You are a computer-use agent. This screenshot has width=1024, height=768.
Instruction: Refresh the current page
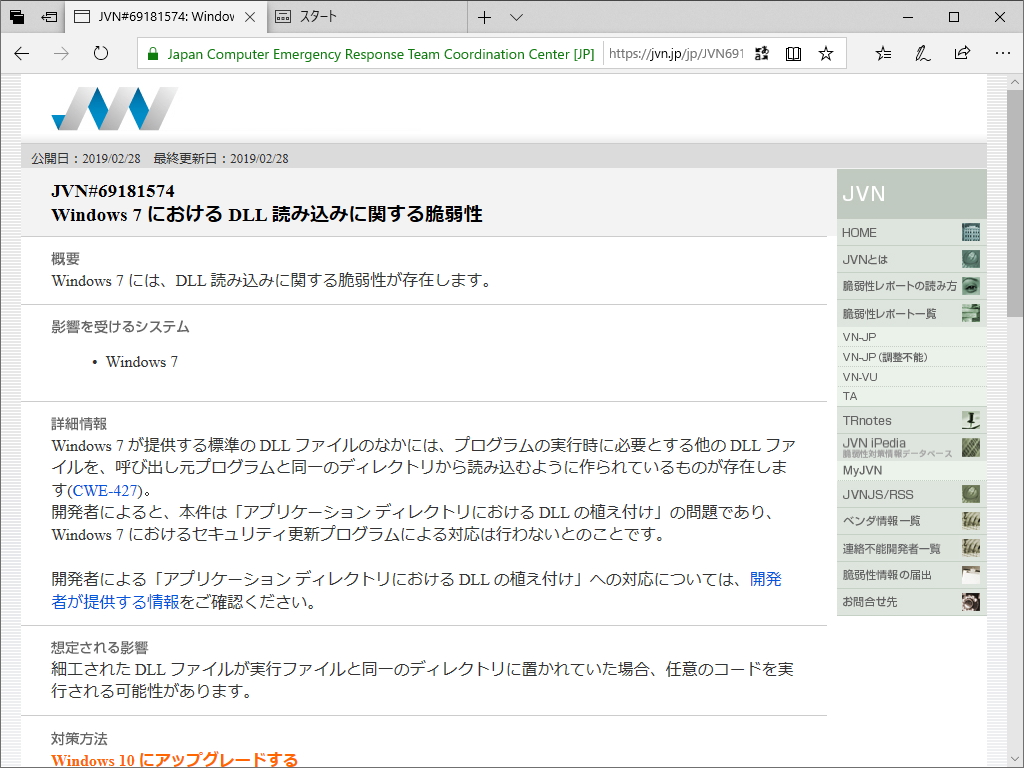click(101, 53)
